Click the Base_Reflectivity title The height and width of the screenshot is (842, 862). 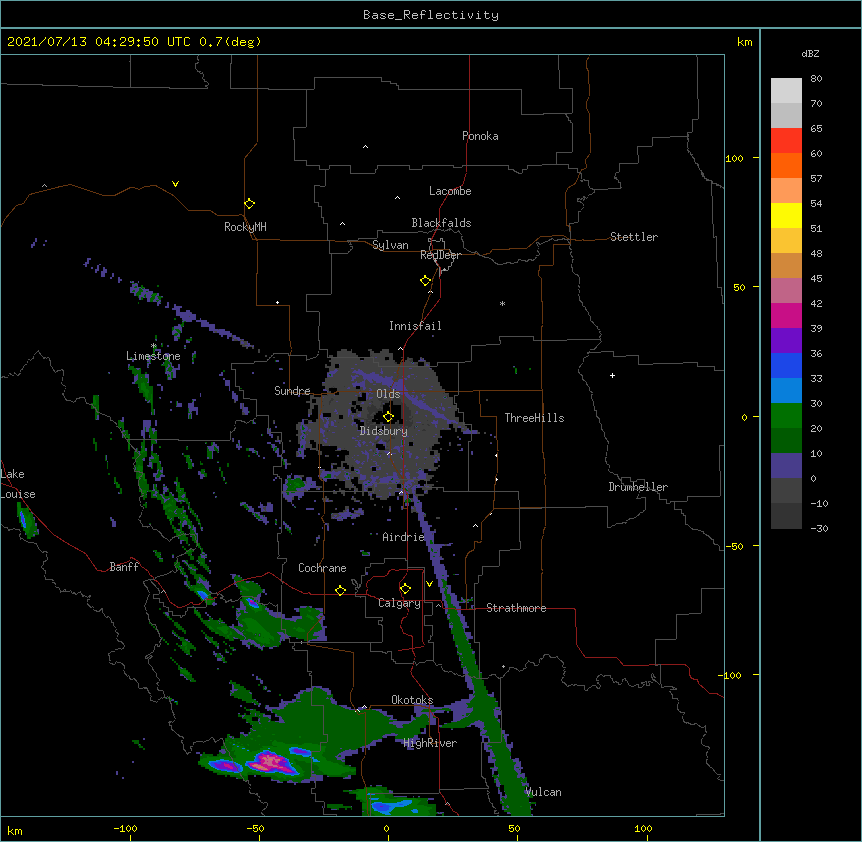431,15
